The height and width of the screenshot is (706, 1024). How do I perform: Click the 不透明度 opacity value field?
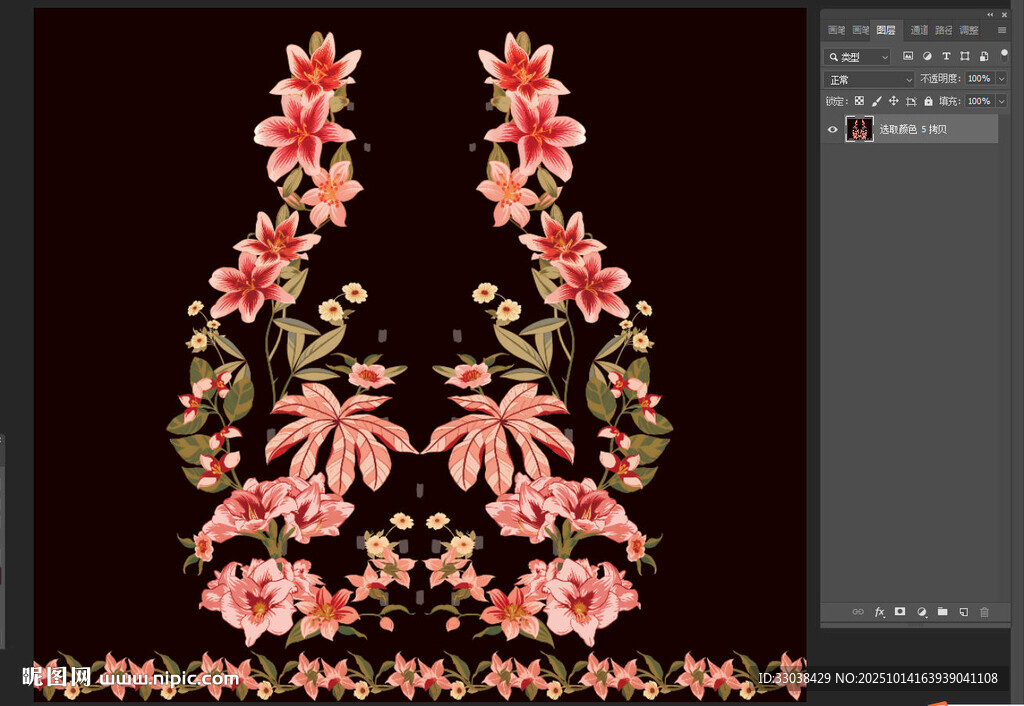click(980, 78)
